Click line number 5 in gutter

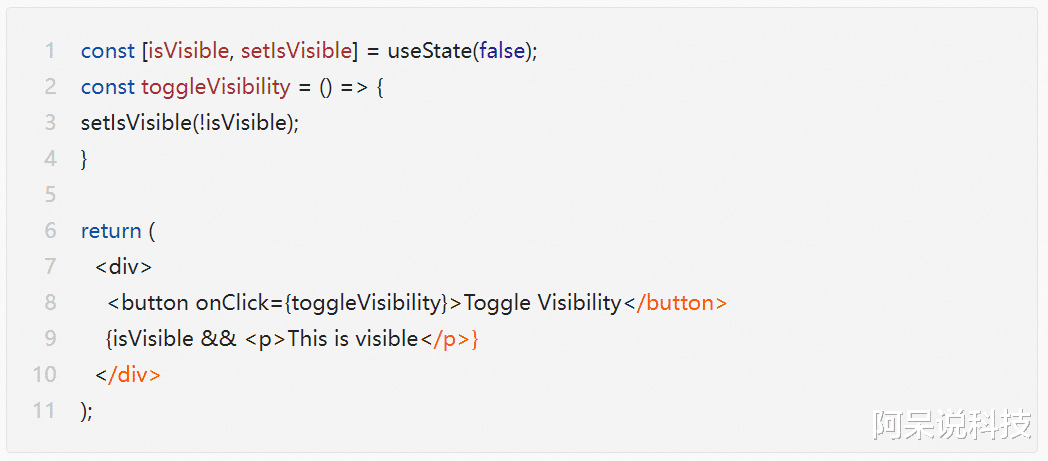[x=50, y=195]
